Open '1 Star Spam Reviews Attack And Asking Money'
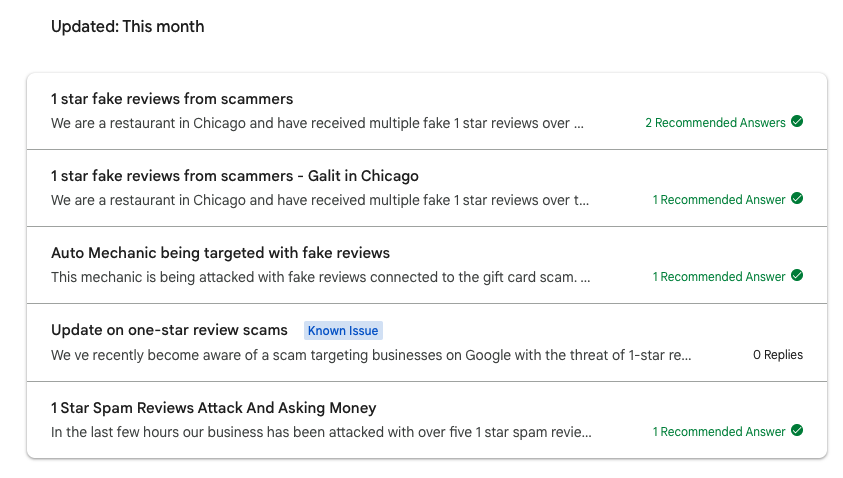 click(213, 408)
